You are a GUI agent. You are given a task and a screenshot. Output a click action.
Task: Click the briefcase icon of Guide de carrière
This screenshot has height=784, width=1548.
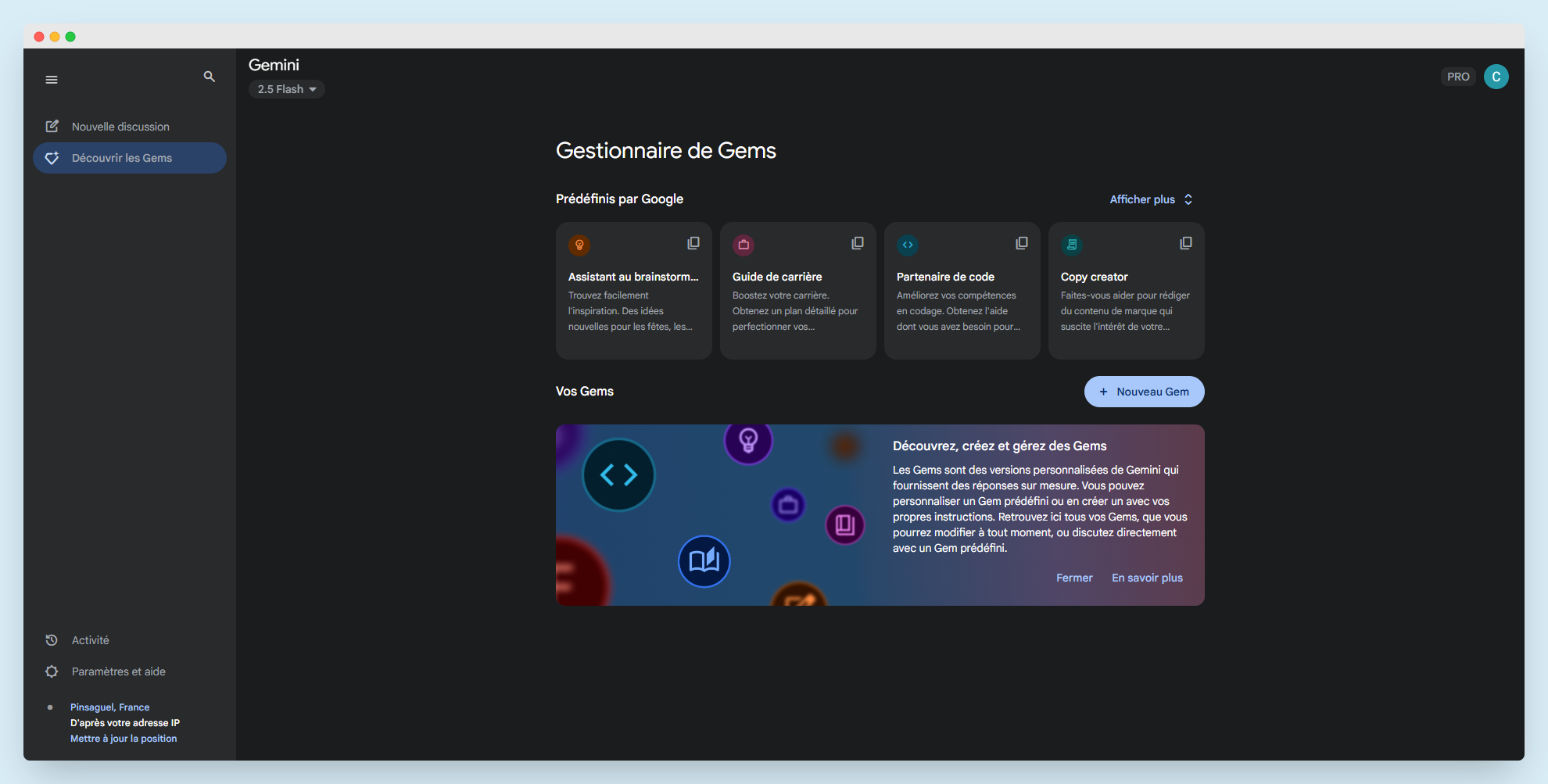tap(744, 245)
